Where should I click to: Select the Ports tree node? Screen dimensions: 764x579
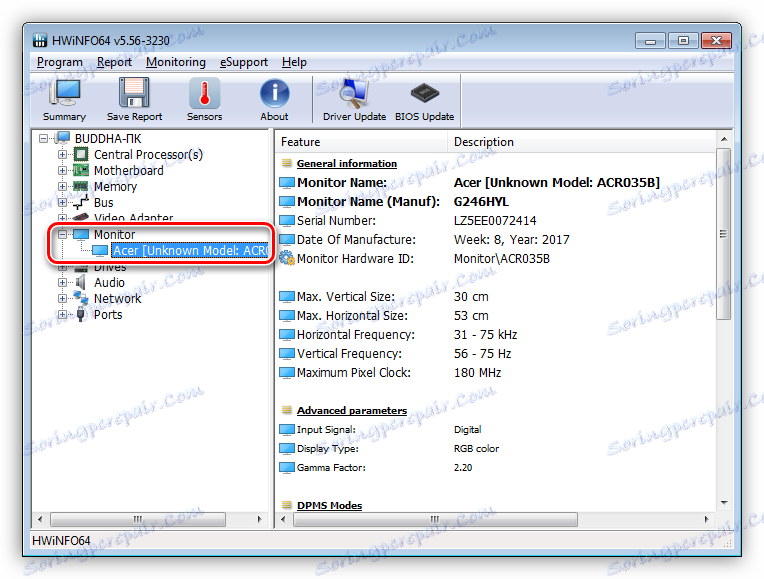pos(108,315)
